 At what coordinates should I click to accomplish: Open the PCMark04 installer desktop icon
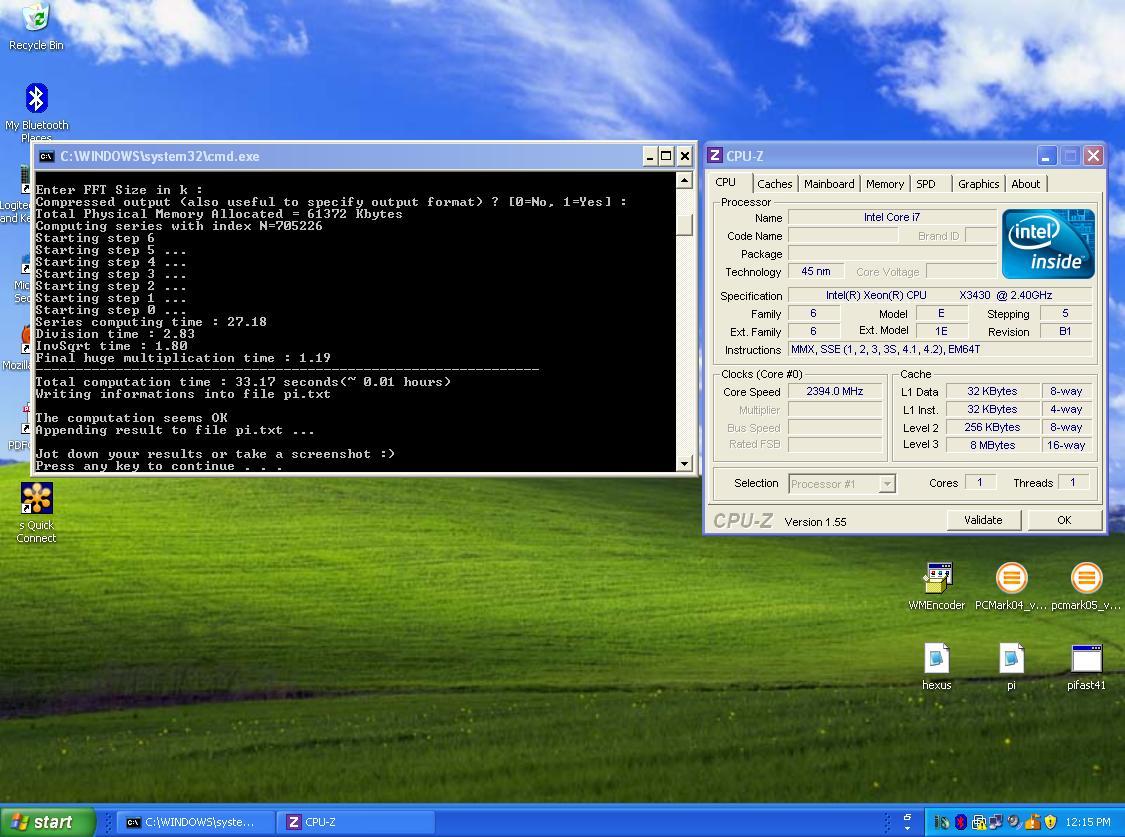pyautogui.click(x=1011, y=585)
